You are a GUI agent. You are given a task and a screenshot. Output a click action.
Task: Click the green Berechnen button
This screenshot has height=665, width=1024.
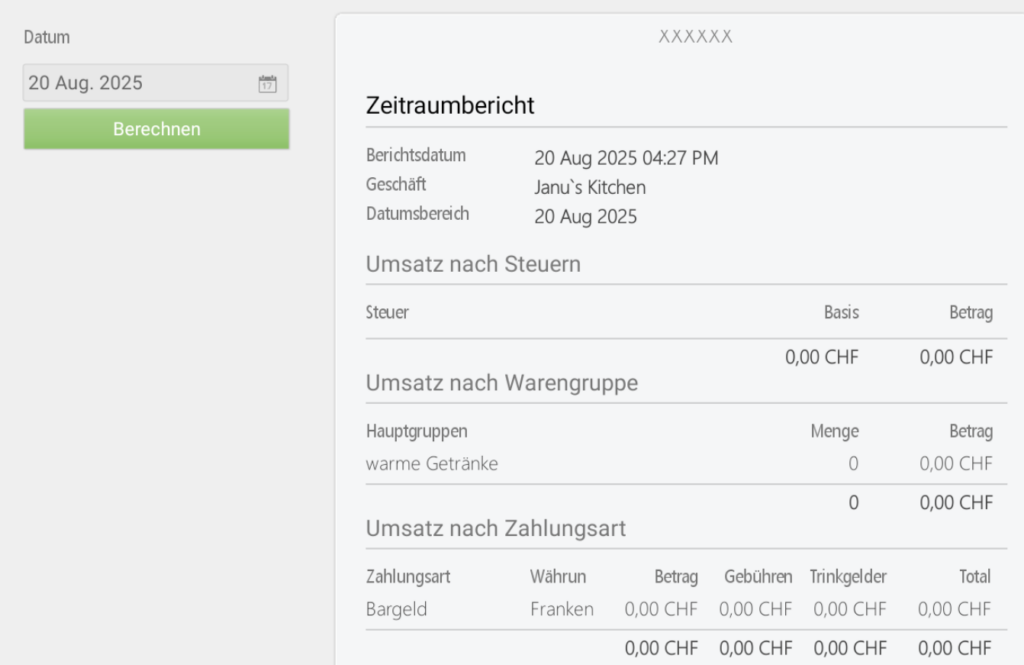click(x=157, y=129)
